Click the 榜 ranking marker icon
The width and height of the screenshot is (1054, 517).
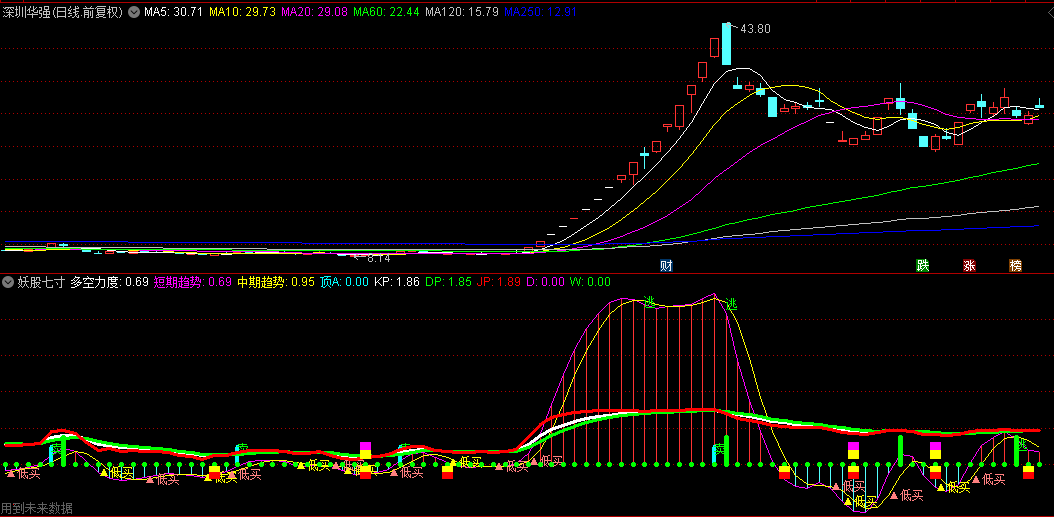coord(1016,265)
